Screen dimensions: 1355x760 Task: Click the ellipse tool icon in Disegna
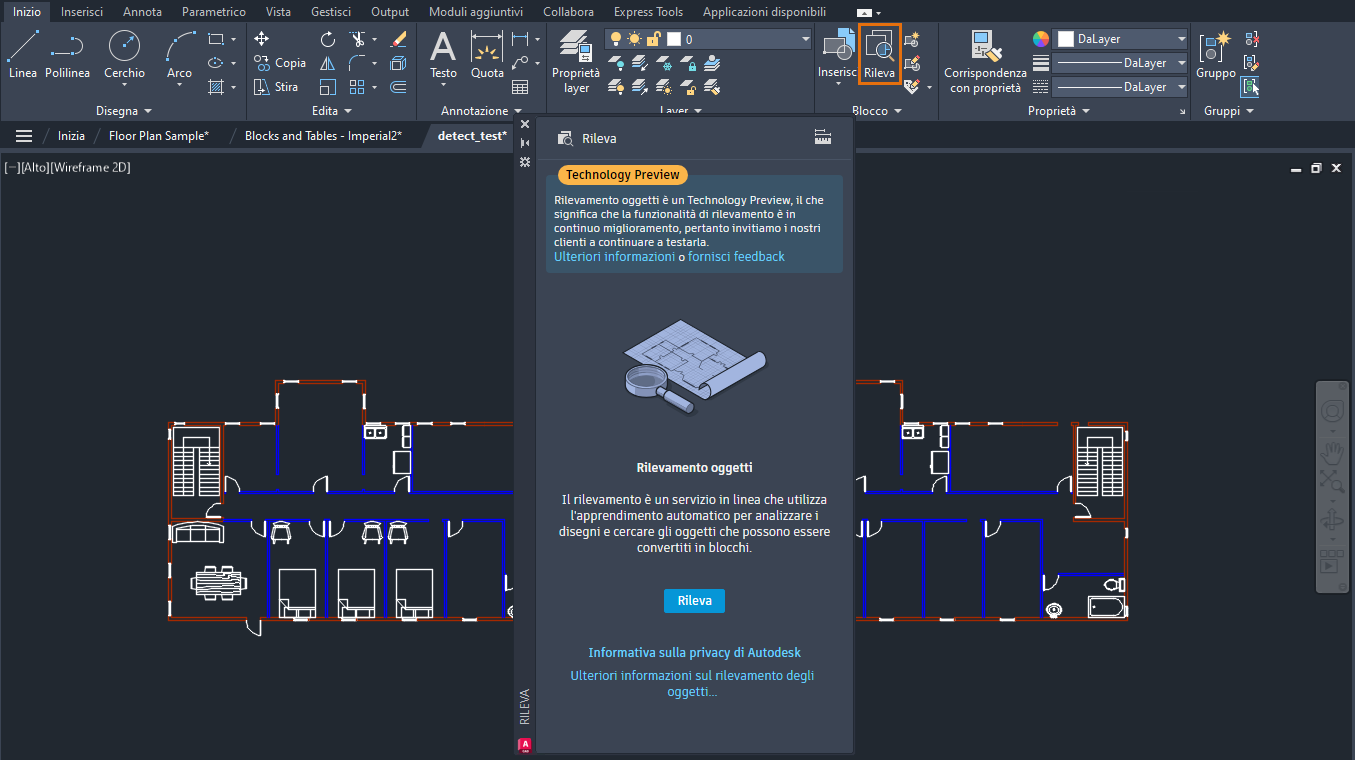pyautogui.click(x=216, y=63)
